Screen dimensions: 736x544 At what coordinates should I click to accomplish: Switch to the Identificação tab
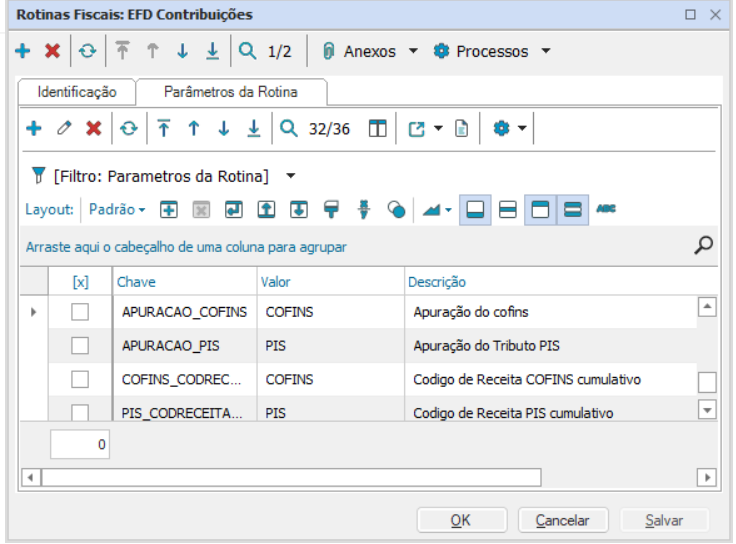(77, 91)
